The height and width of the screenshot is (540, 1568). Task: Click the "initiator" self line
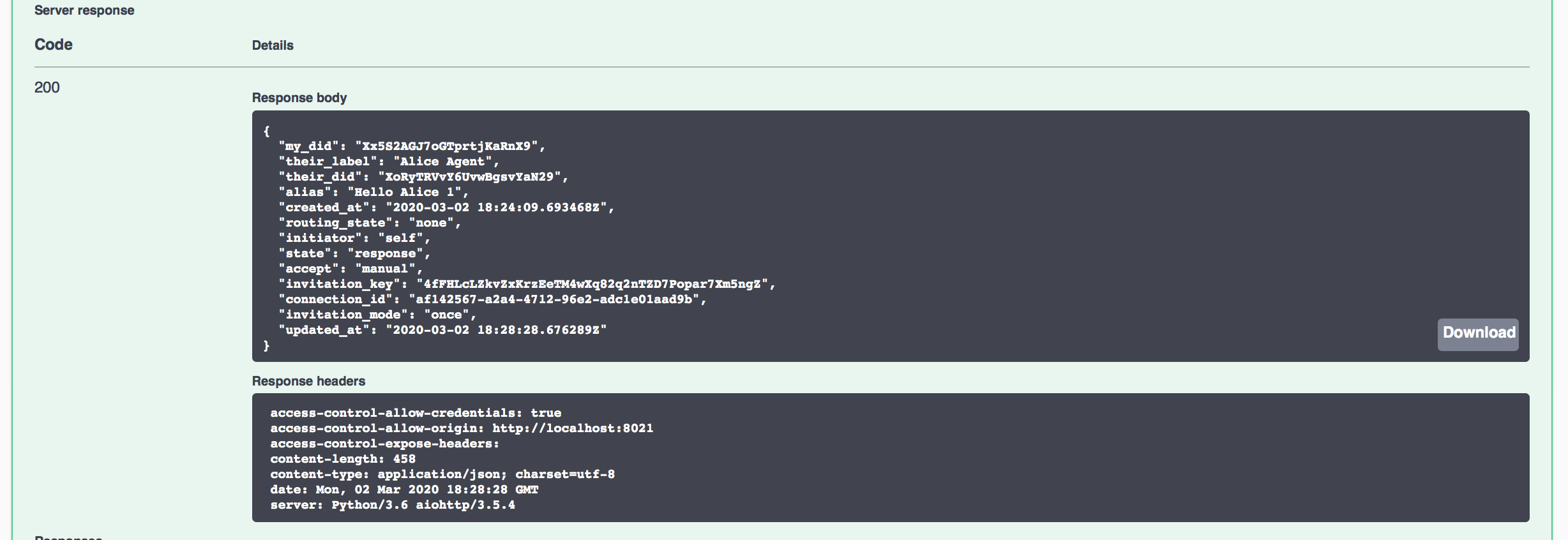coord(354,238)
